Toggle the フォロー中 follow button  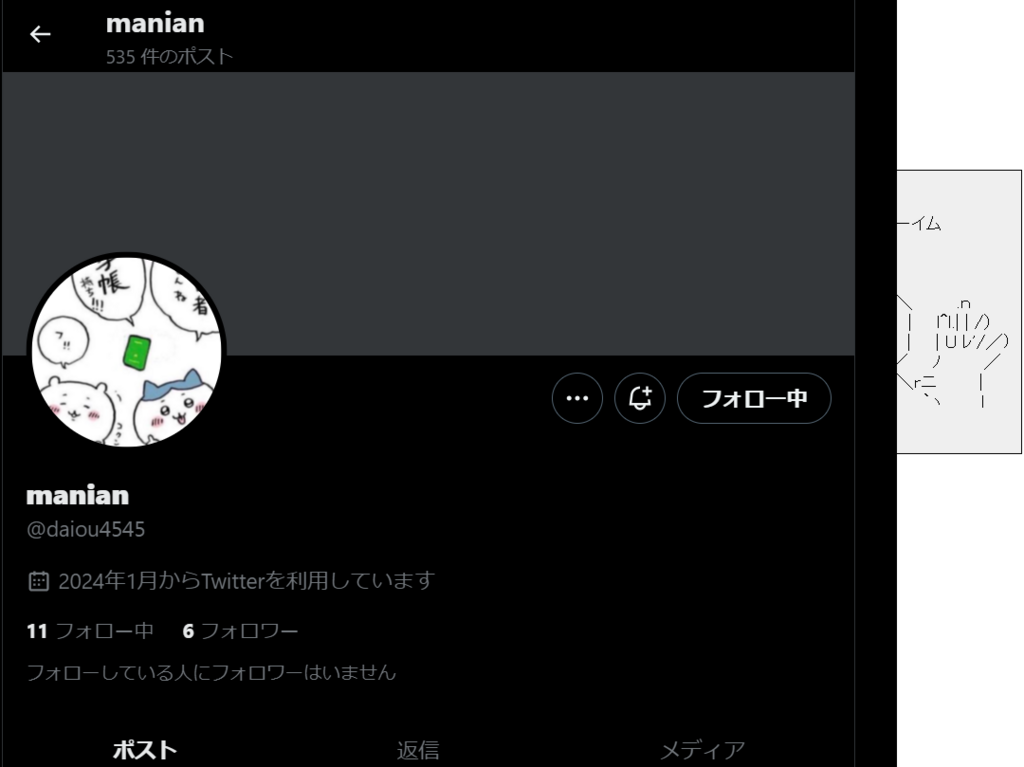754,399
